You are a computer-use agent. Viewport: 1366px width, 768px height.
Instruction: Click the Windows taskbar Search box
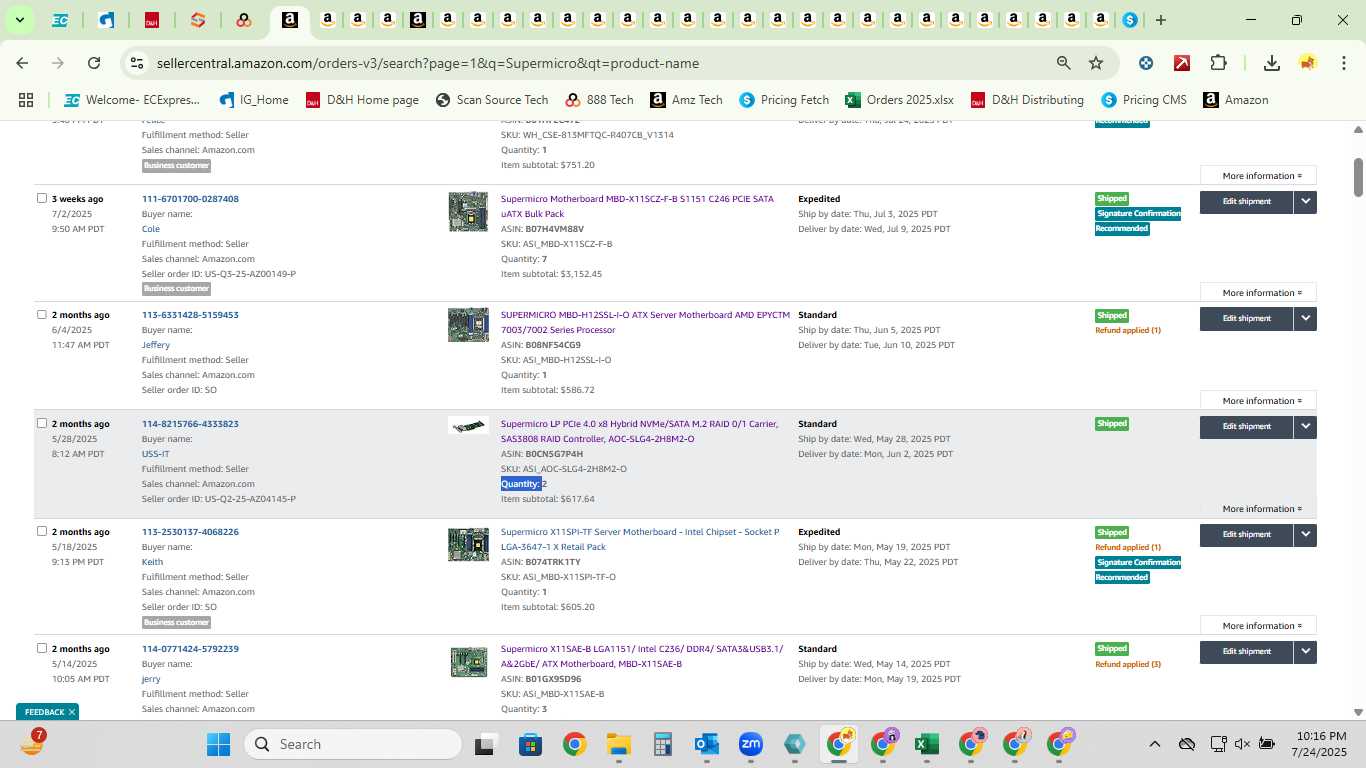pyautogui.click(x=354, y=744)
